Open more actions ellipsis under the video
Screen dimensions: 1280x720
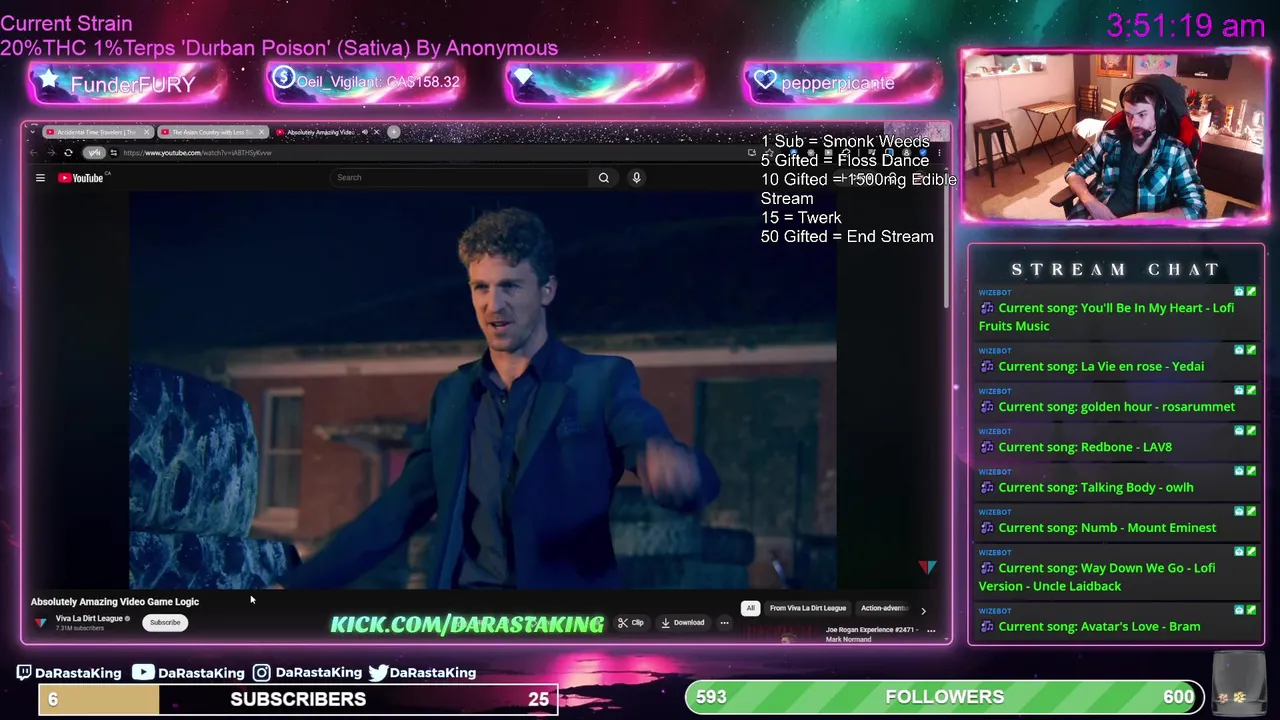(725, 623)
